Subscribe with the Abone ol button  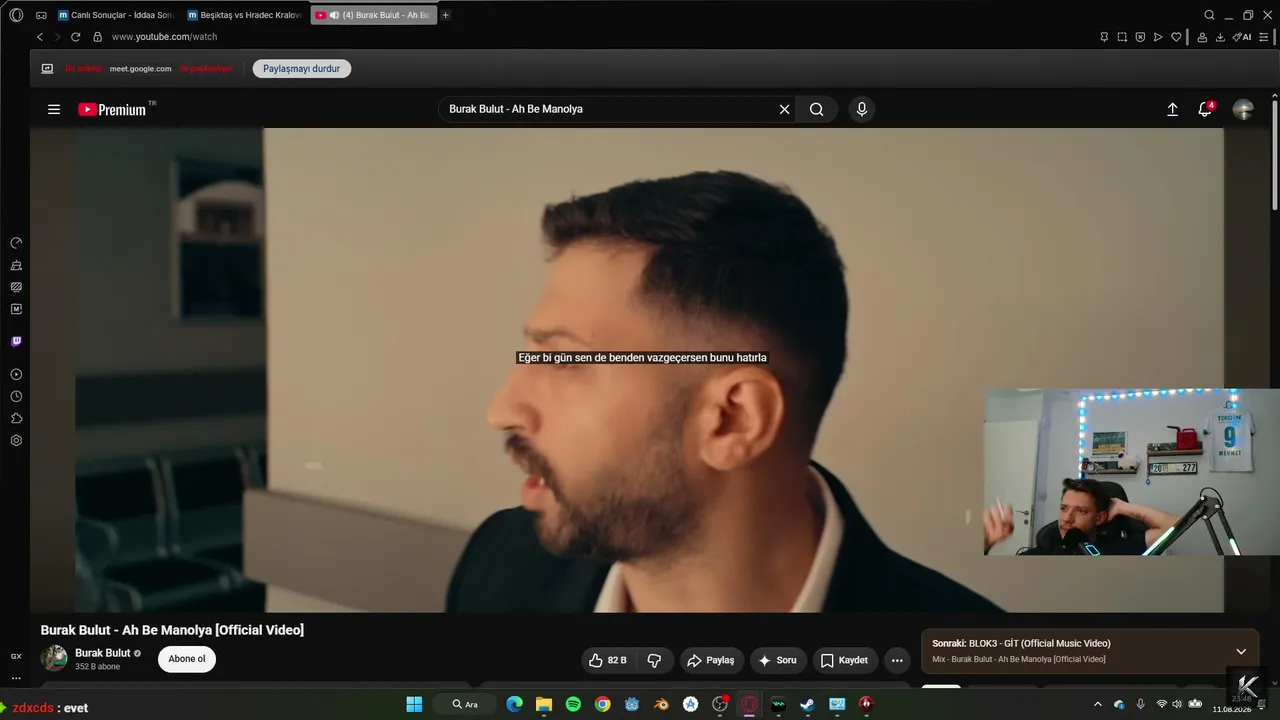[187, 659]
